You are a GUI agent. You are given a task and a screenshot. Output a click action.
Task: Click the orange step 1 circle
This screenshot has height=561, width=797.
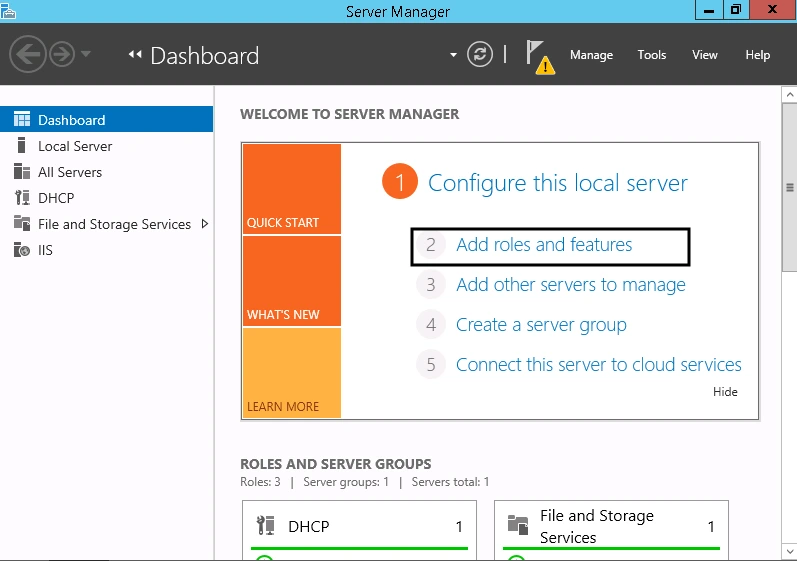(400, 181)
